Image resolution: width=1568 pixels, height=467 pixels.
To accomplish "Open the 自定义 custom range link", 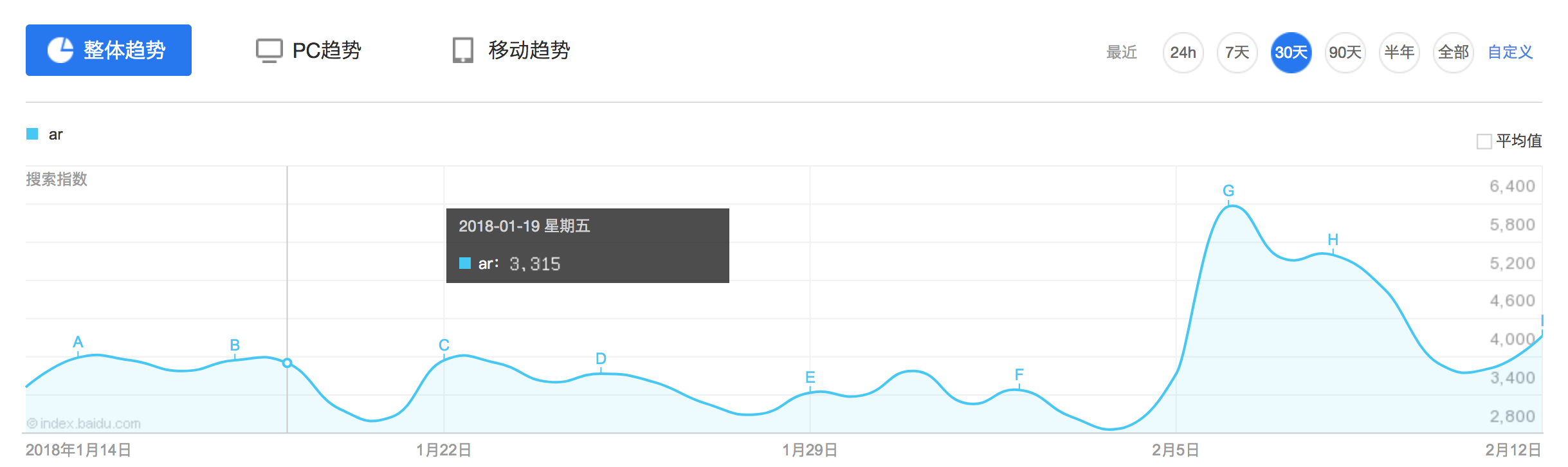I will pos(1510,52).
